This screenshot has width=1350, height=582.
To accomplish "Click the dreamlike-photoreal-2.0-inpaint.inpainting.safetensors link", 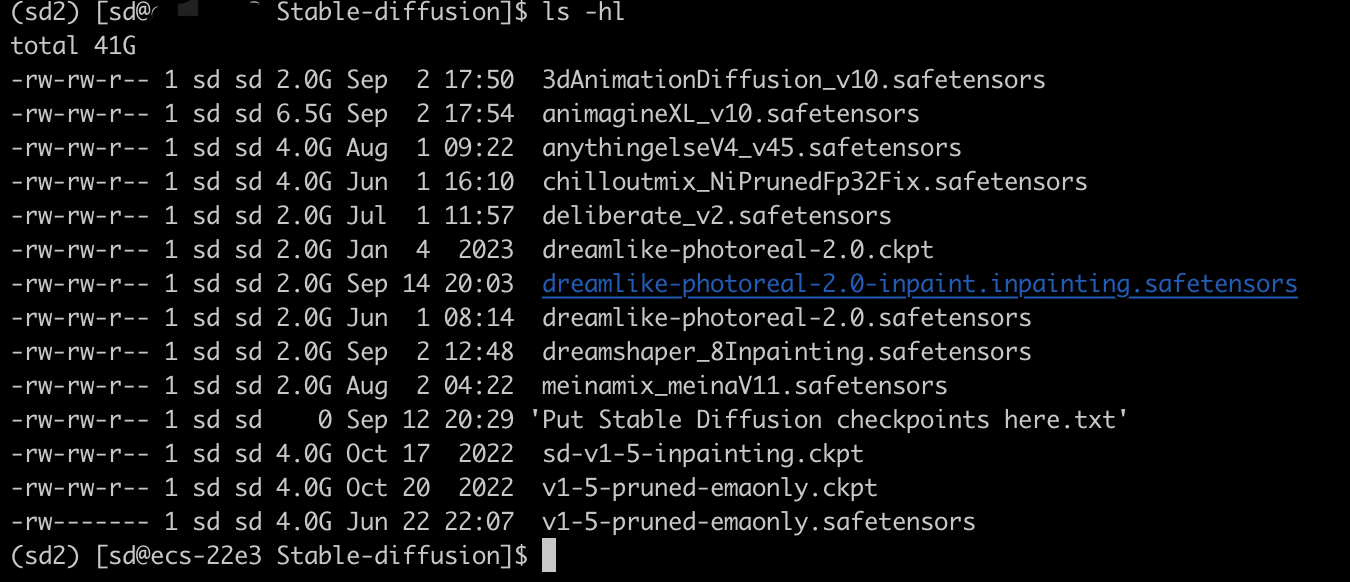I will tap(920, 284).
